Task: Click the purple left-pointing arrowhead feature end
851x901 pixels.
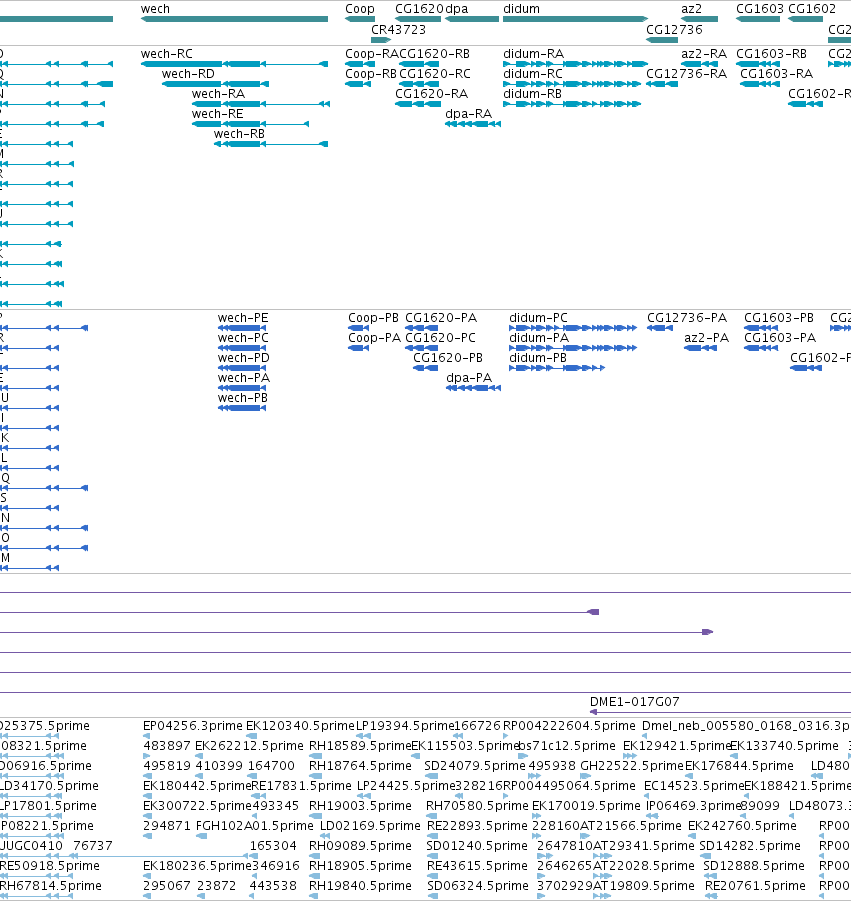Action: coord(593,612)
